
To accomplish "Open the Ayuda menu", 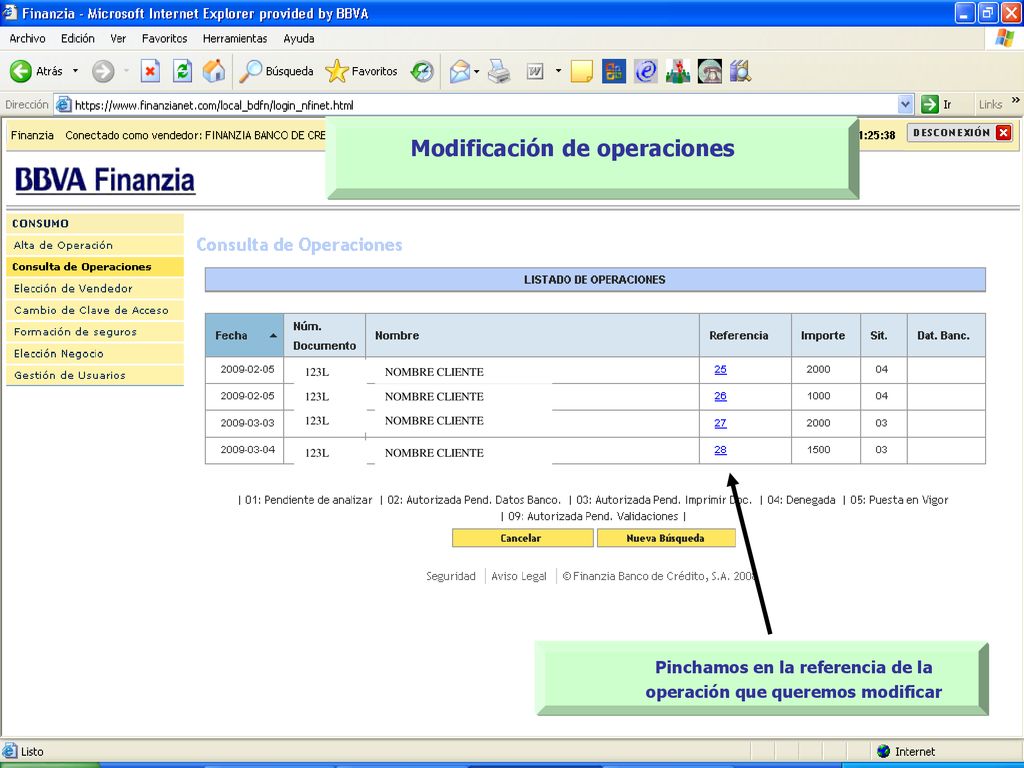I will pos(299,39).
